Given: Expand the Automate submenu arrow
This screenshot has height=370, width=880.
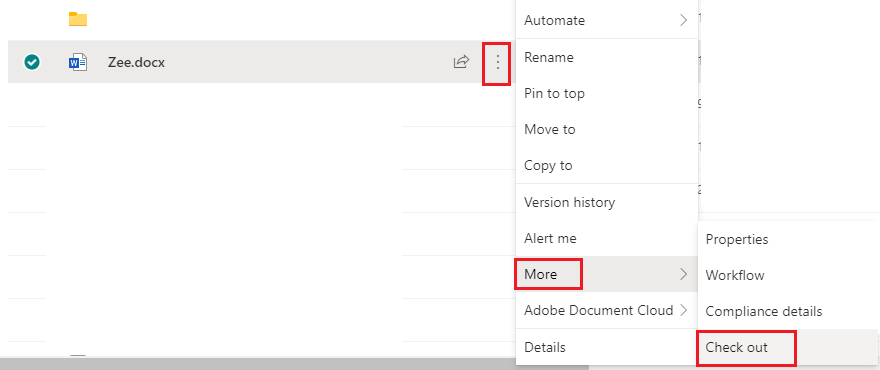Looking at the screenshot, I should click(683, 20).
